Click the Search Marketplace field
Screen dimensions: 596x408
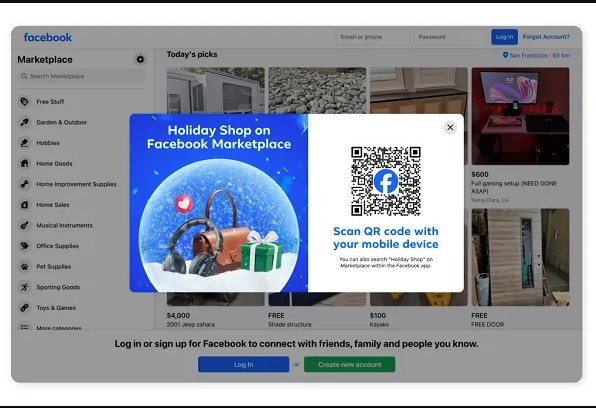pos(82,76)
